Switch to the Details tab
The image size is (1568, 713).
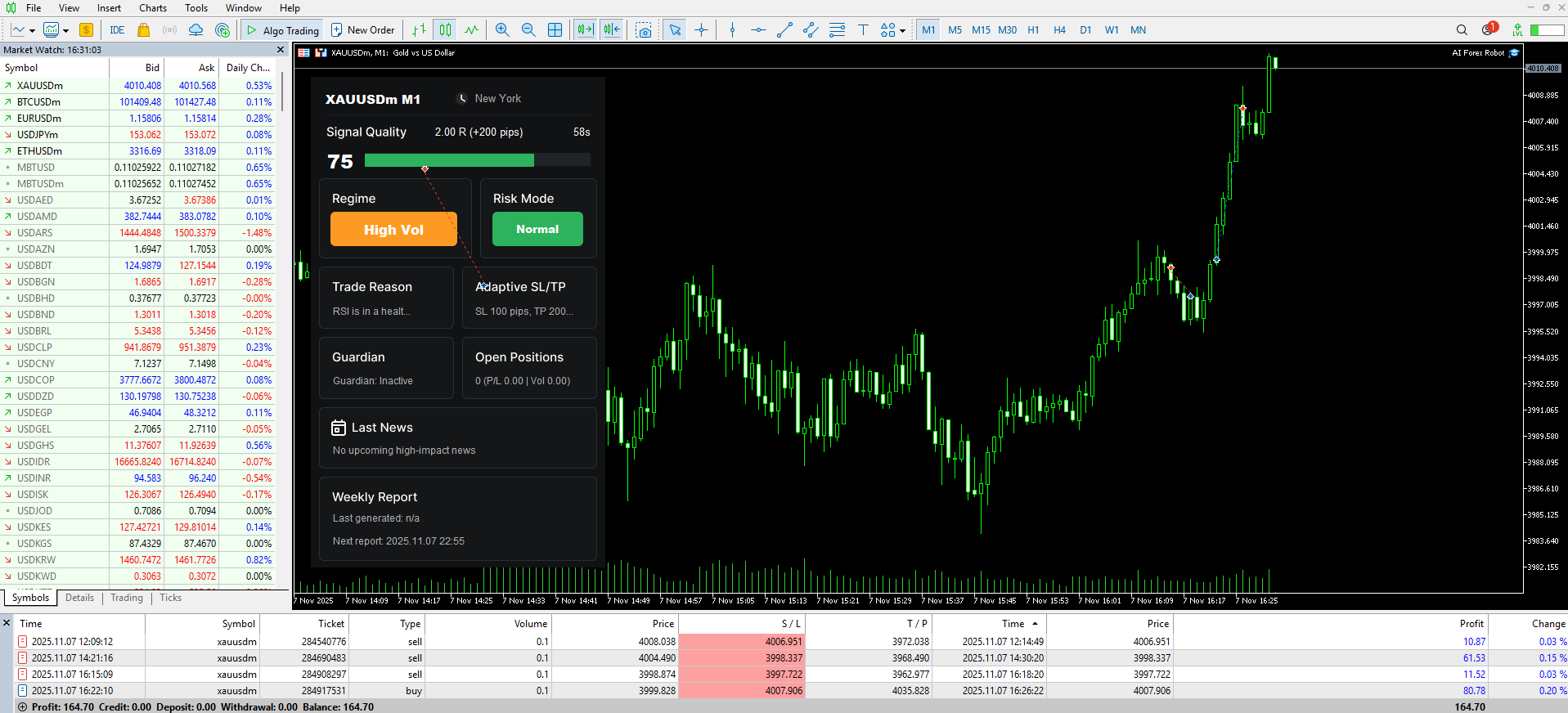79,598
